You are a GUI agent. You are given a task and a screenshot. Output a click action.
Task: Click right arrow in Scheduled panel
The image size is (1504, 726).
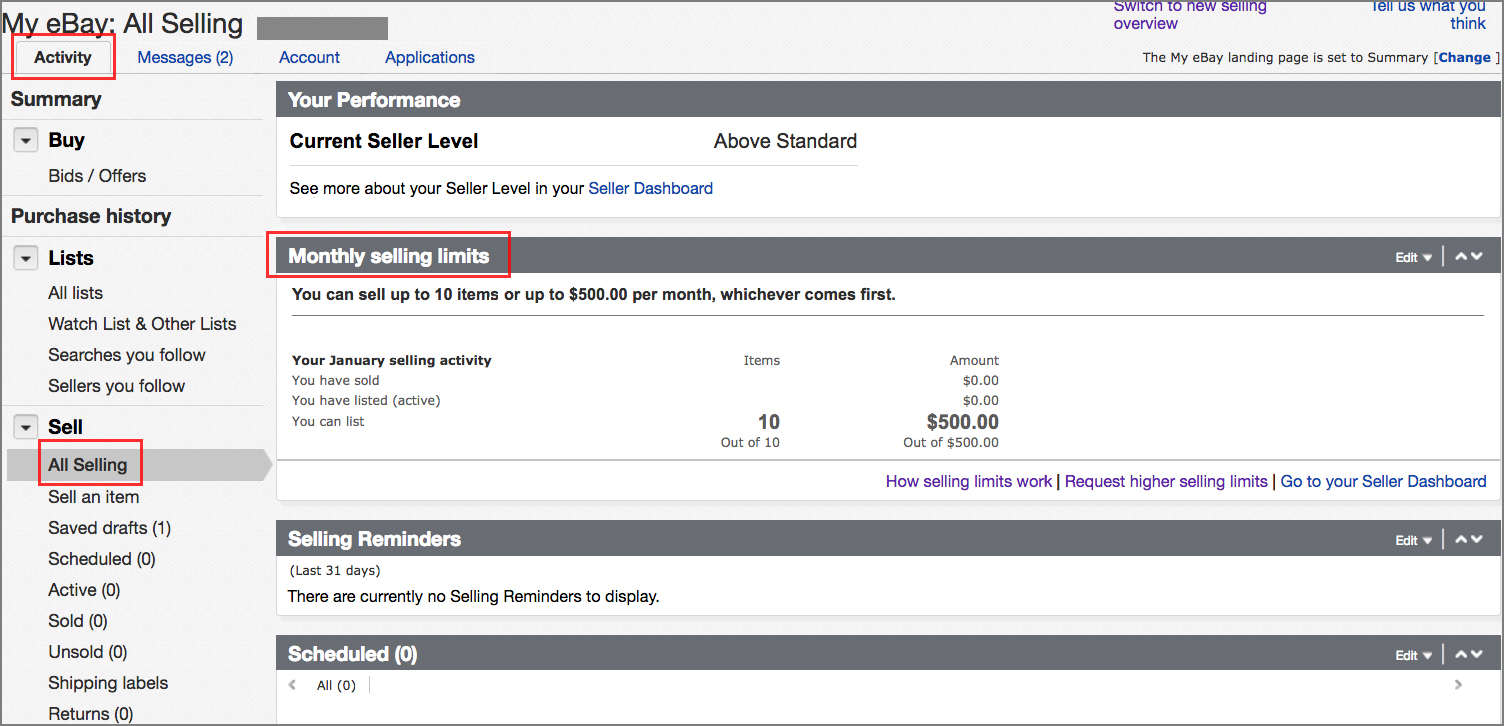coord(1458,685)
